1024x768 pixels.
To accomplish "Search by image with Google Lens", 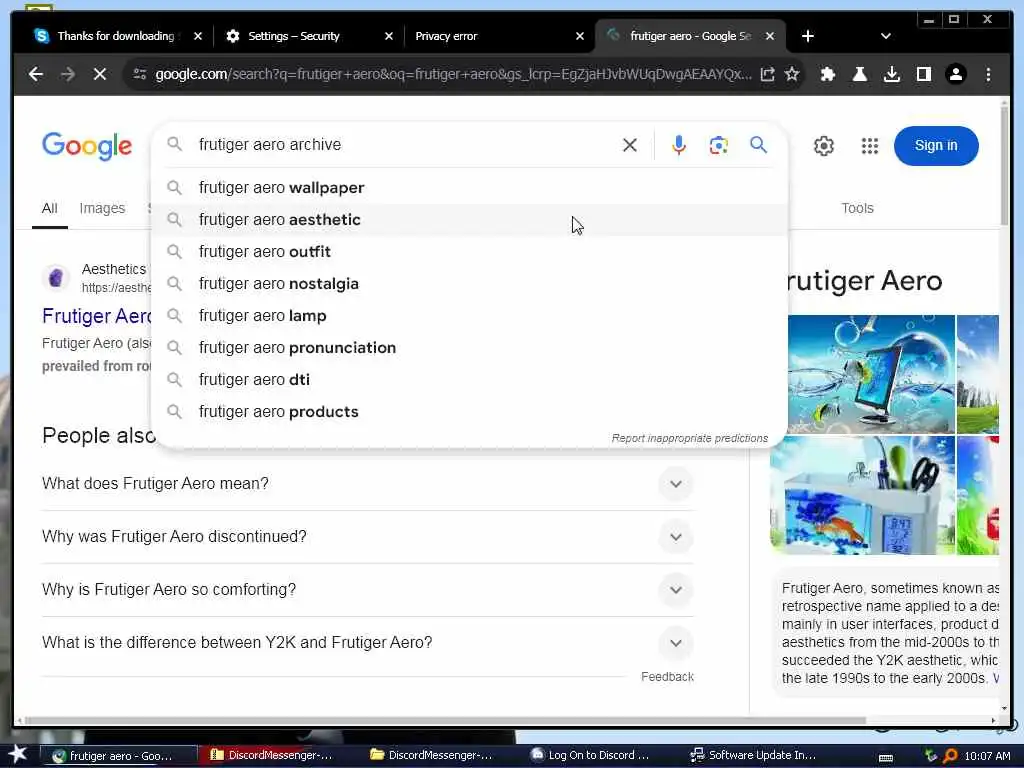I will click(718, 145).
